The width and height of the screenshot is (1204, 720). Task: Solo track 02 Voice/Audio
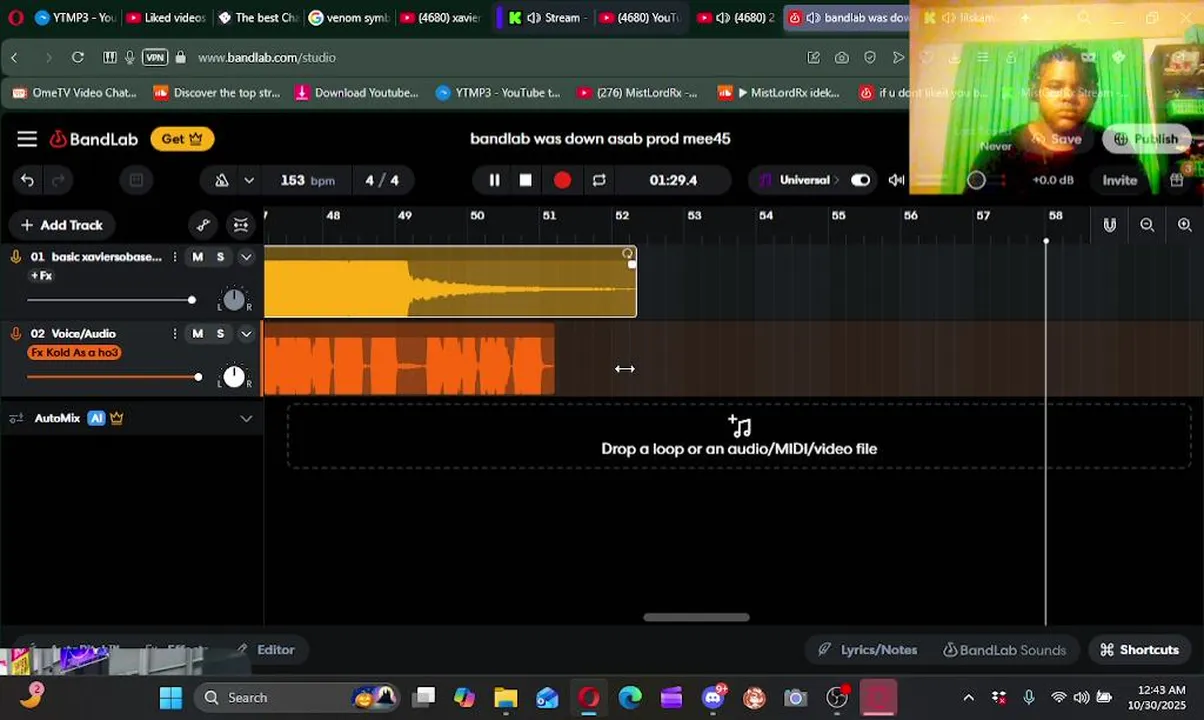click(x=220, y=334)
